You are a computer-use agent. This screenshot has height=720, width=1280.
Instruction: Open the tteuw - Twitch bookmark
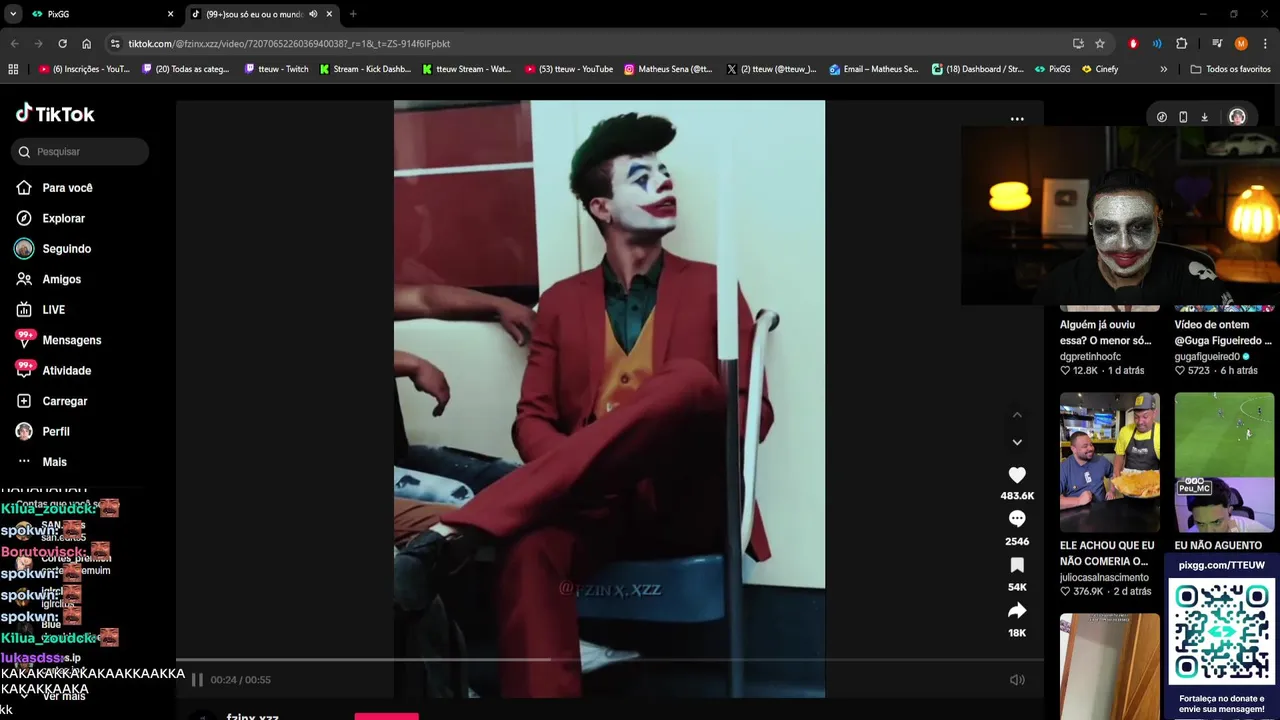[276, 69]
